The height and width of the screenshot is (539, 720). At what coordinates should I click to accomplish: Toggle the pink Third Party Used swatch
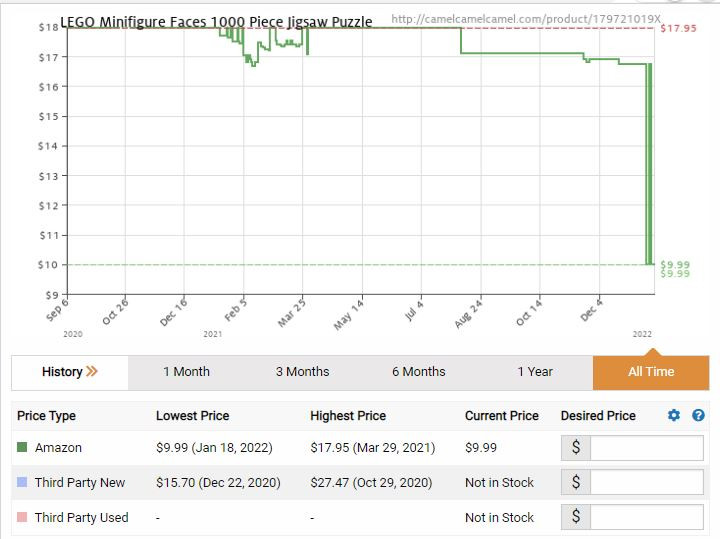click(x=22, y=517)
